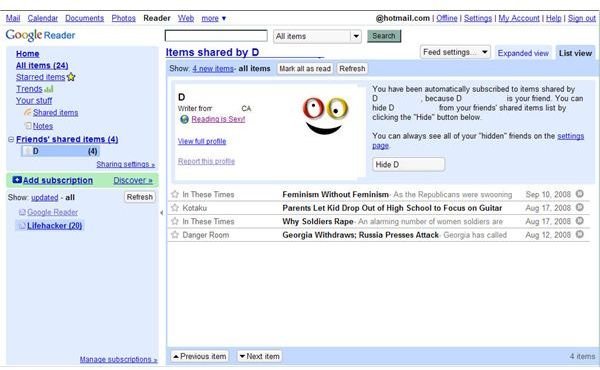This screenshot has height=370, width=600.
Task: Collapse the Friends' shared items section
Action: (11, 139)
